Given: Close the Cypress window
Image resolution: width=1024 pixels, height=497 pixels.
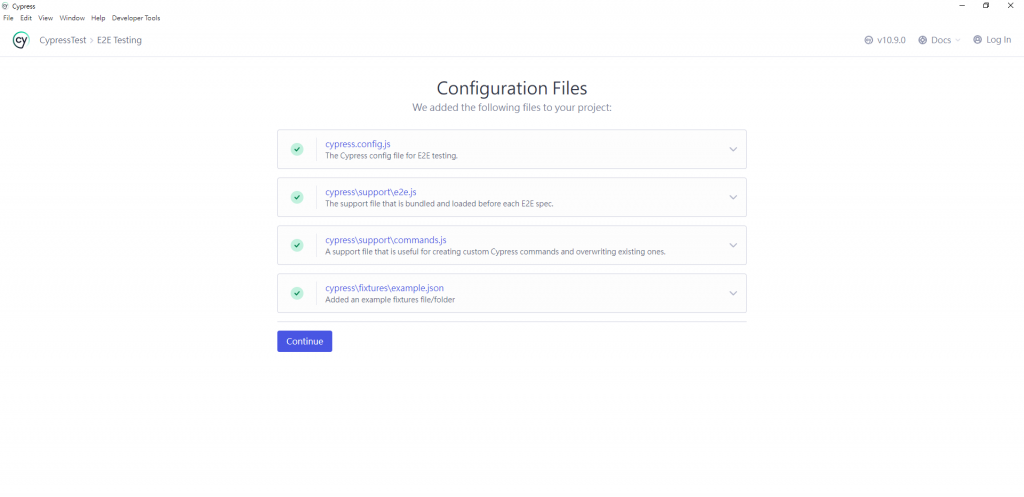Looking at the screenshot, I should [x=1010, y=6].
